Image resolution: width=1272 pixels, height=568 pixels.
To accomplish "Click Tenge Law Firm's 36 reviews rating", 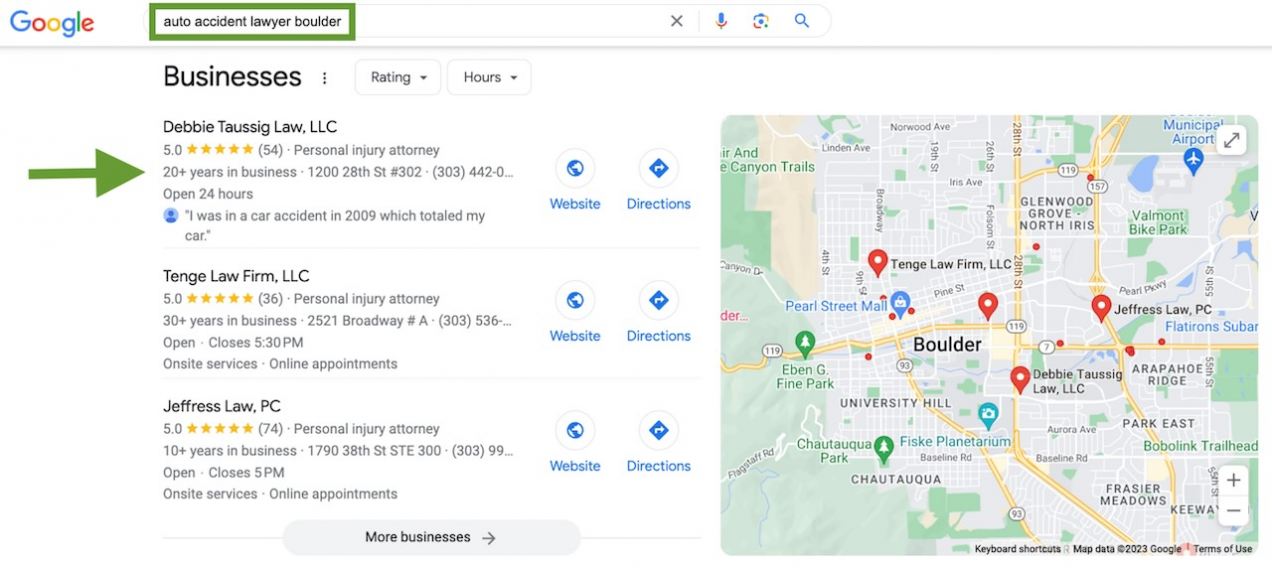I will coord(223,298).
